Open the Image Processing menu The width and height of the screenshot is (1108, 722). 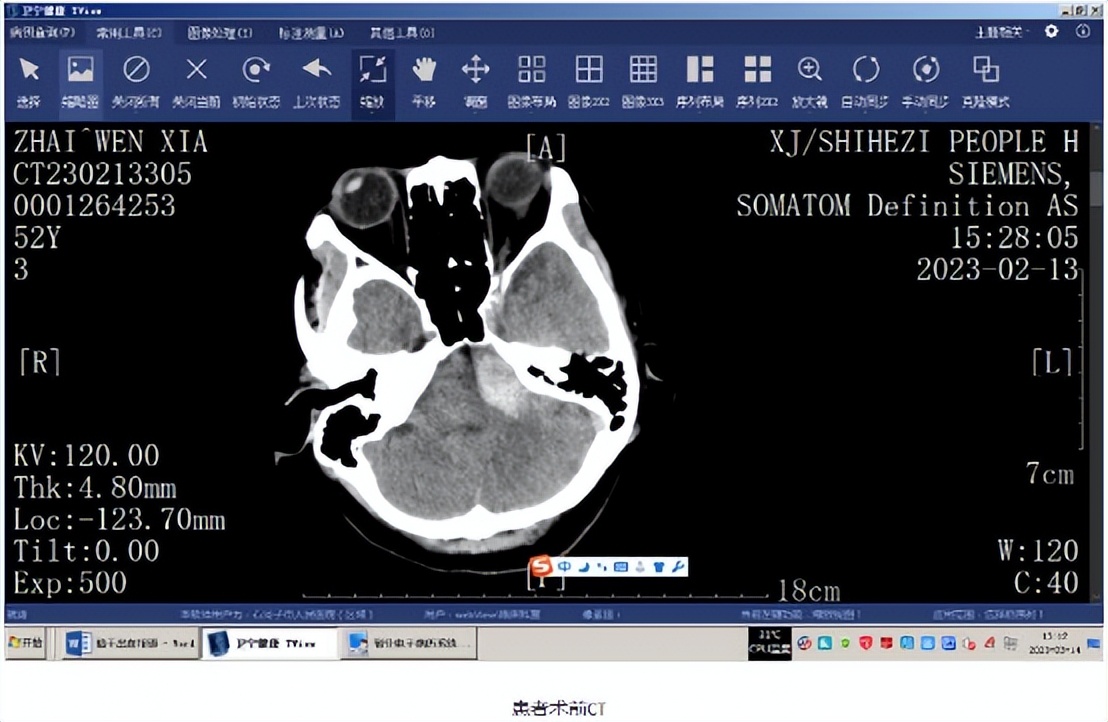(x=220, y=33)
